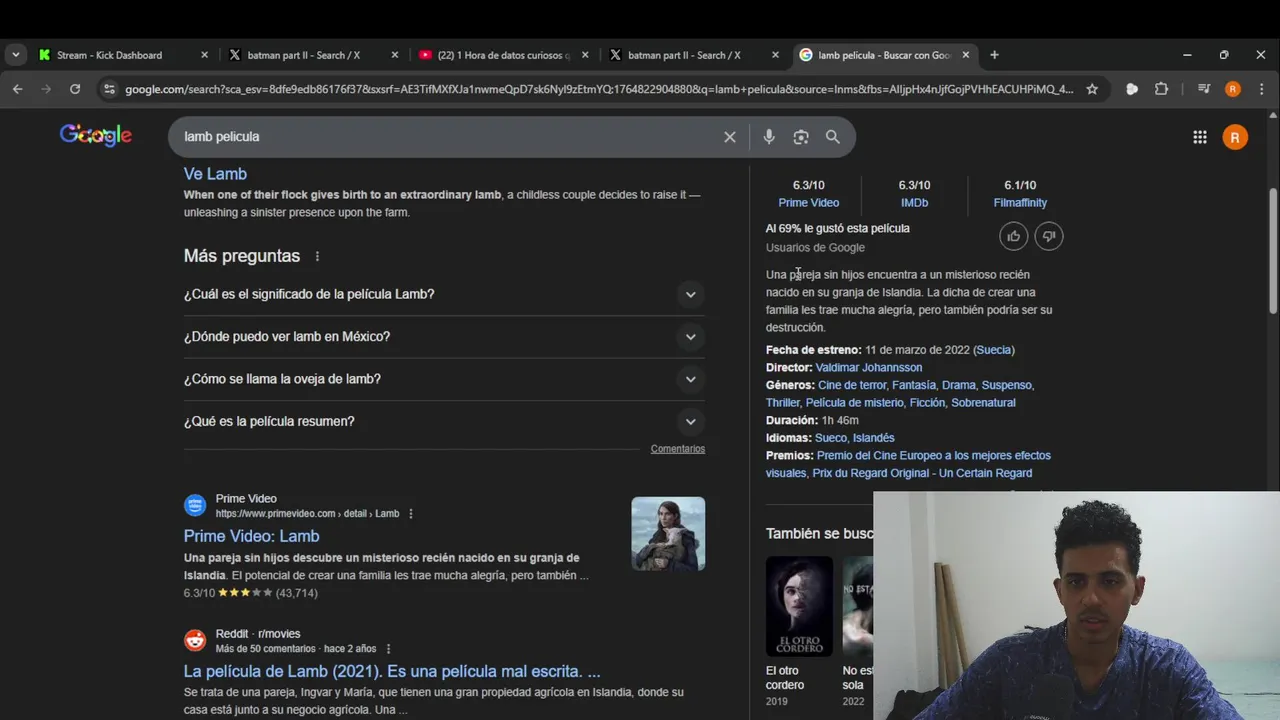Open the Google apps grid
Viewport: 1280px width, 720px height.
click(x=1200, y=137)
